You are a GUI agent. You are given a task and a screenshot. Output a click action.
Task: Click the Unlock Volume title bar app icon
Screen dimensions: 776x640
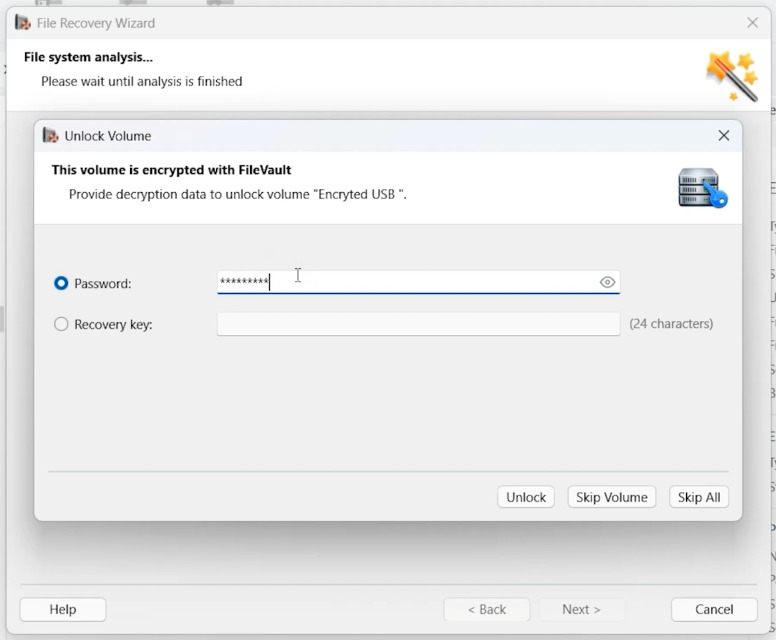pos(50,135)
